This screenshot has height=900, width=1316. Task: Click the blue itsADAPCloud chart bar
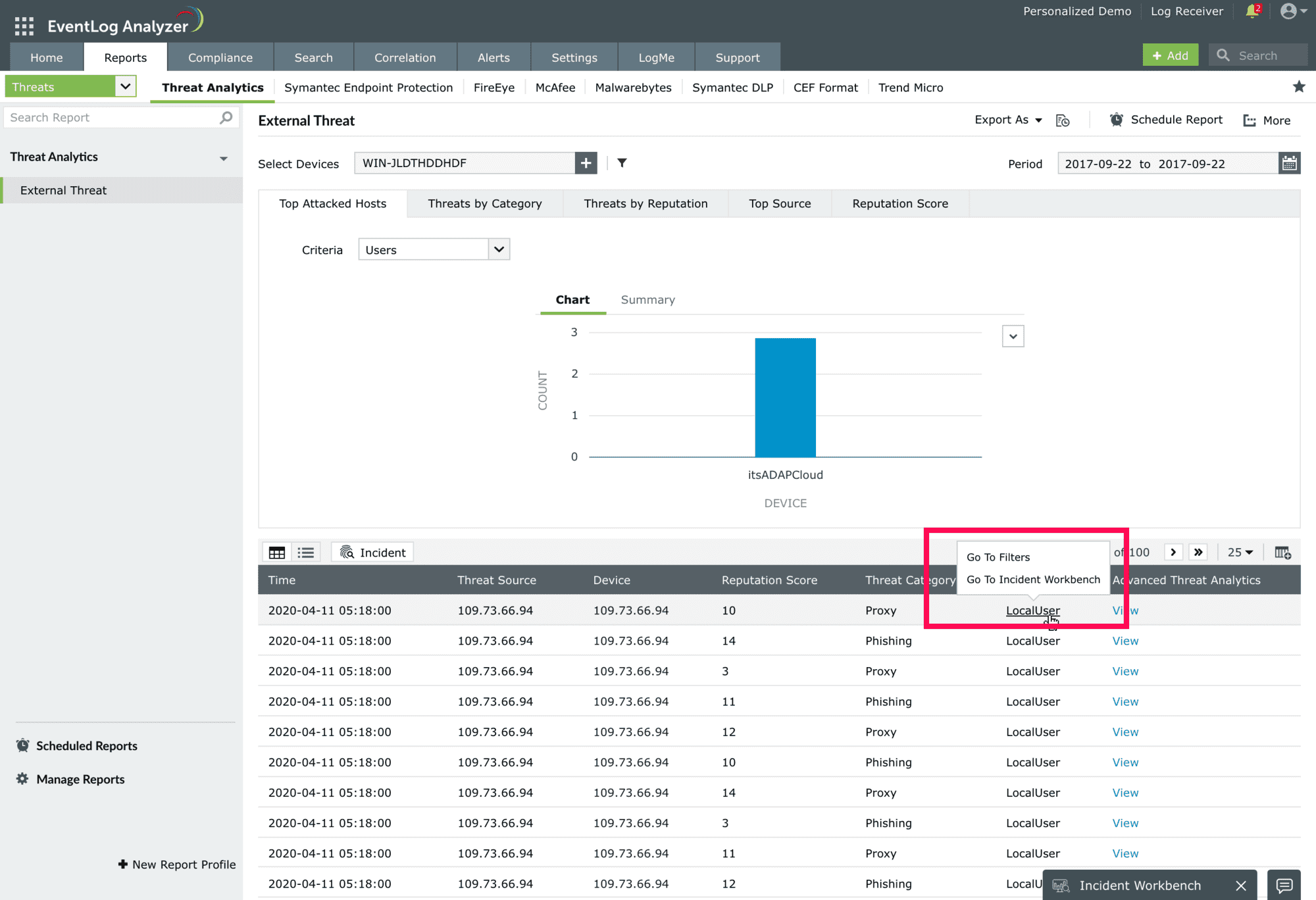coord(785,397)
